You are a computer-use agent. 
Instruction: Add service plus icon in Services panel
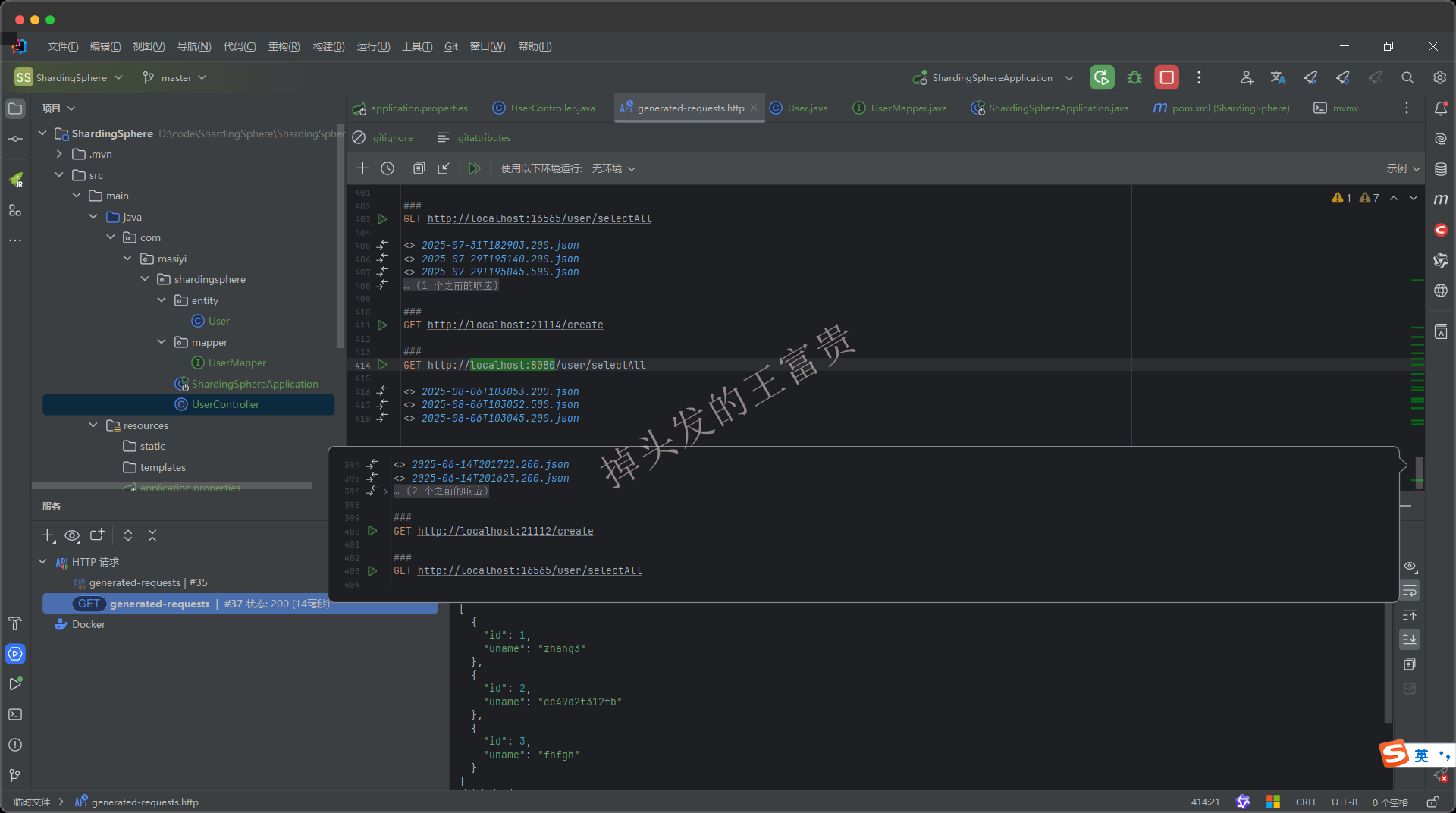pyautogui.click(x=48, y=535)
